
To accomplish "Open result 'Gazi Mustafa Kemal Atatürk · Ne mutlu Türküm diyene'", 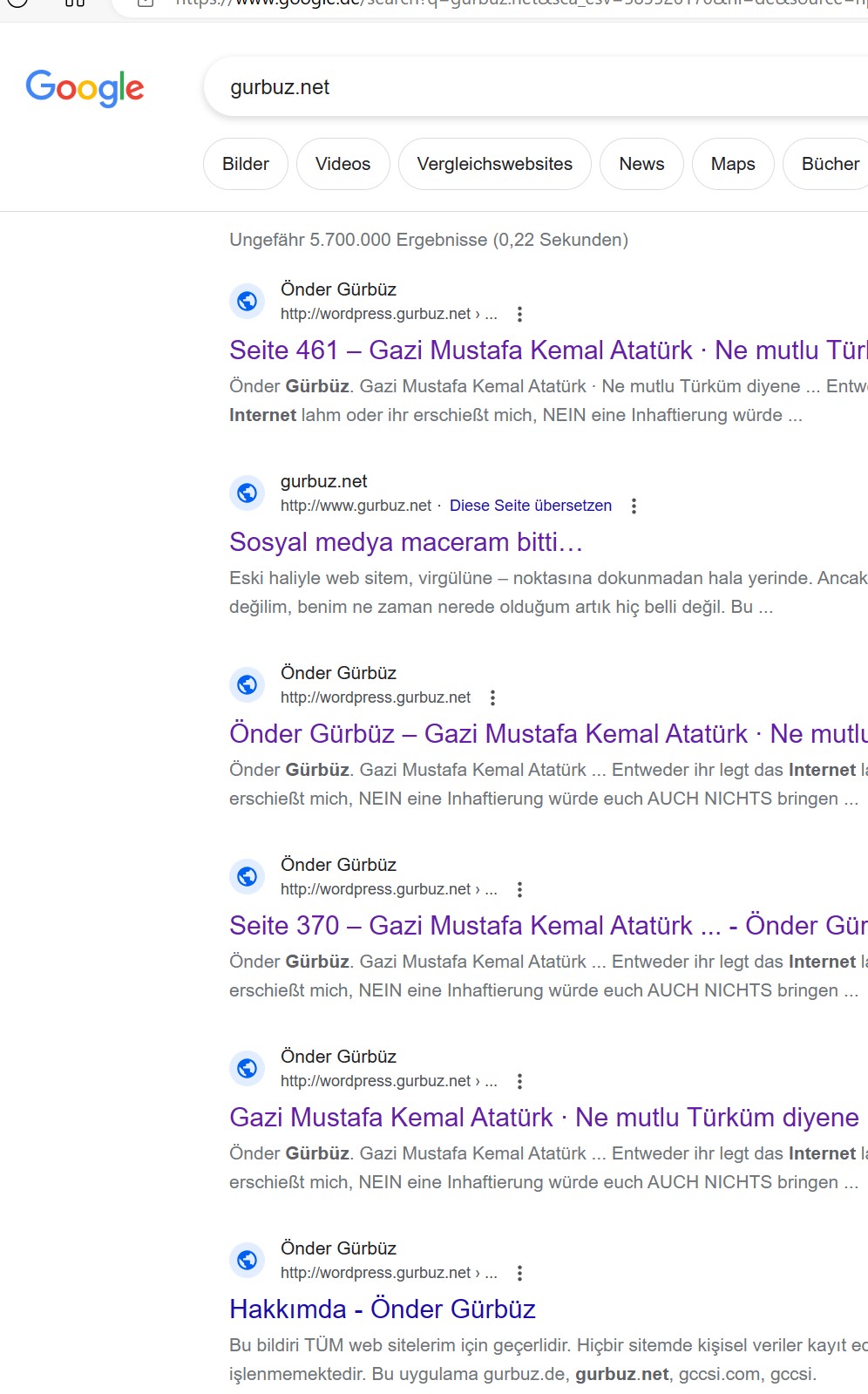I will tap(544, 1118).
